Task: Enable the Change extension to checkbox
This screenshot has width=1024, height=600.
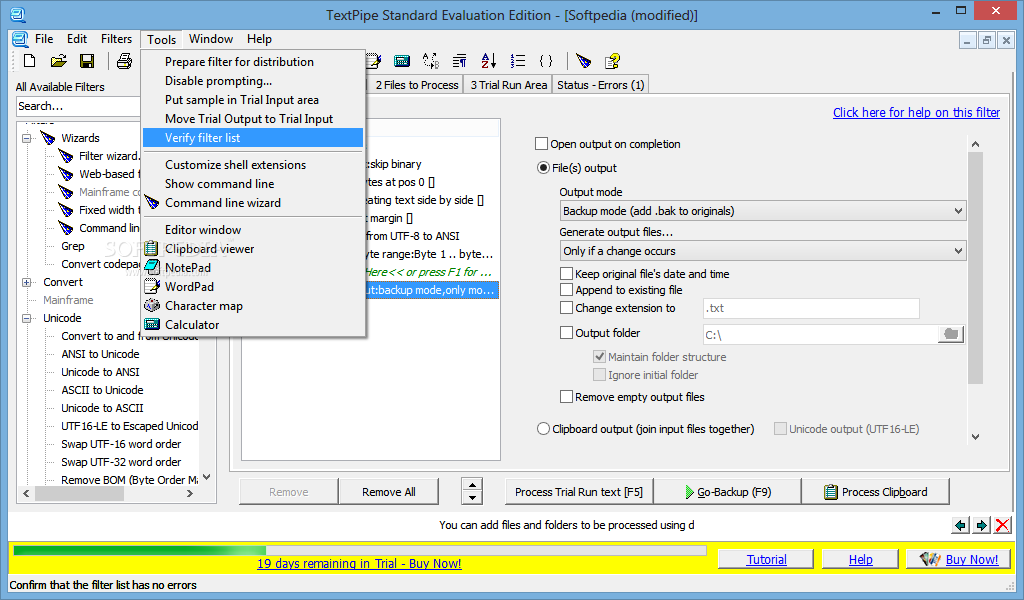Action: 566,308
